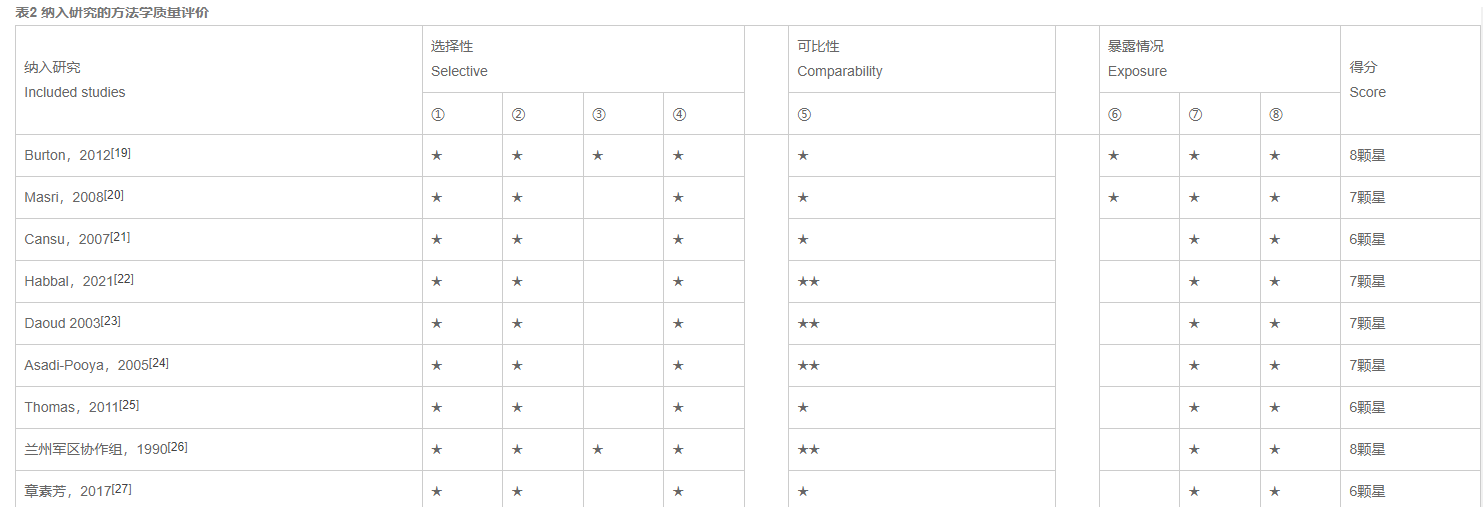Click citation 23 after Daoud 2003
1483x513 pixels.
111,321
